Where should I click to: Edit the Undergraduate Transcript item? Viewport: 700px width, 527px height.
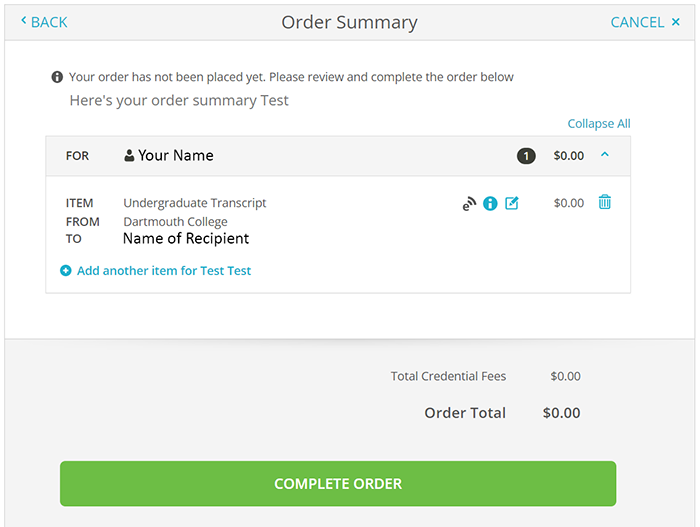(x=512, y=204)
